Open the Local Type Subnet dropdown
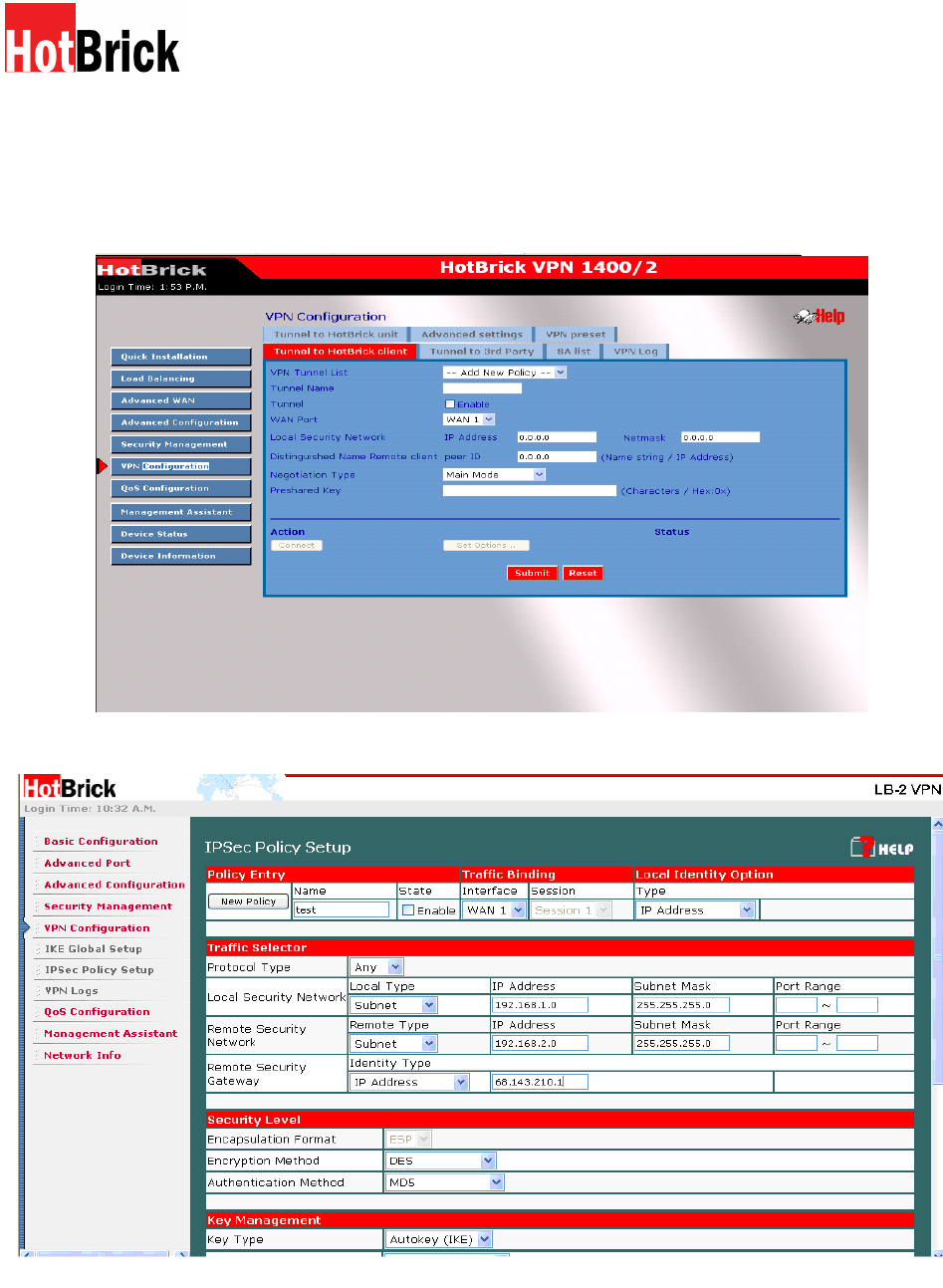 (394, 1005)
